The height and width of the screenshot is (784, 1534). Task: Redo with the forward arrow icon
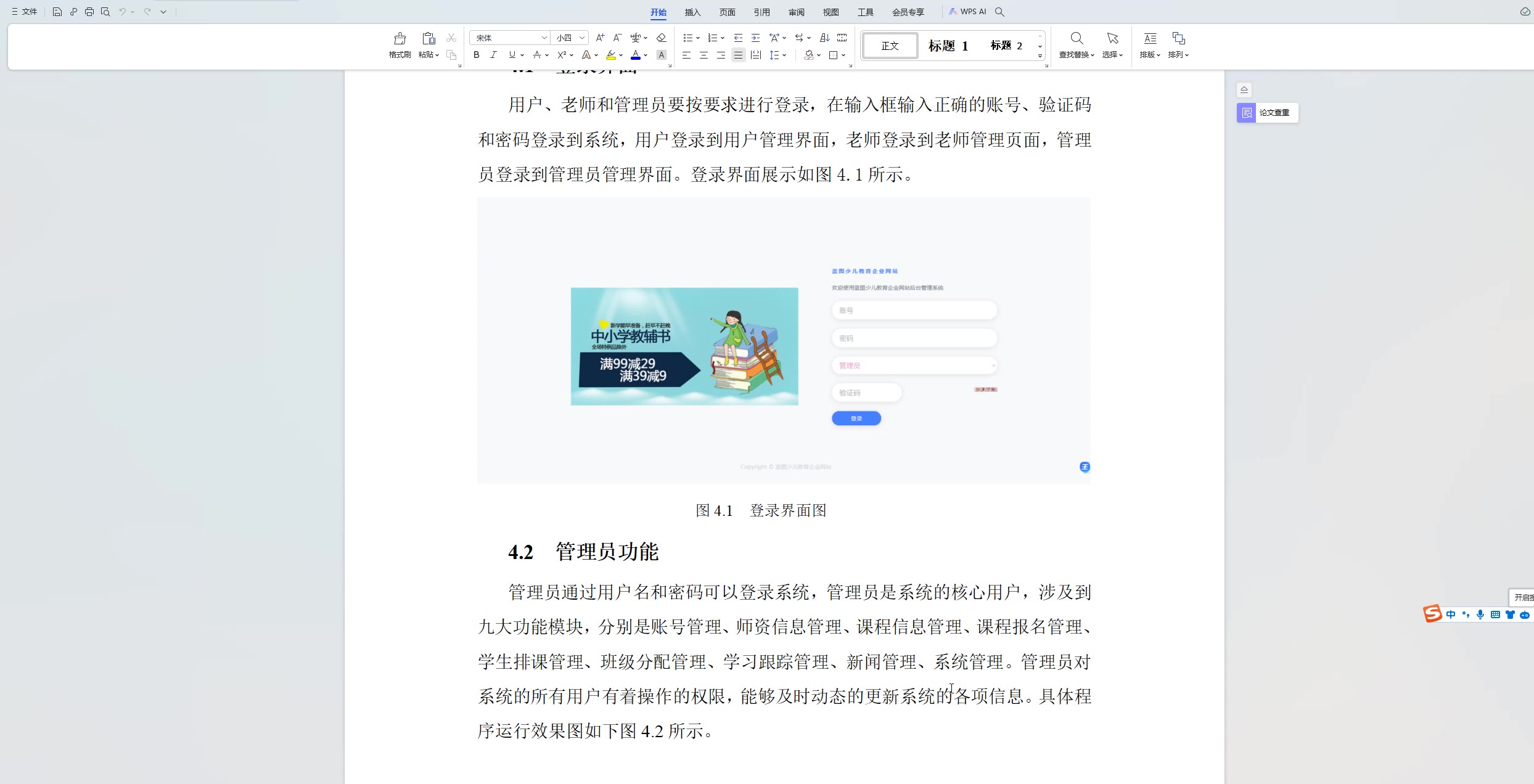tap(147, 12)
